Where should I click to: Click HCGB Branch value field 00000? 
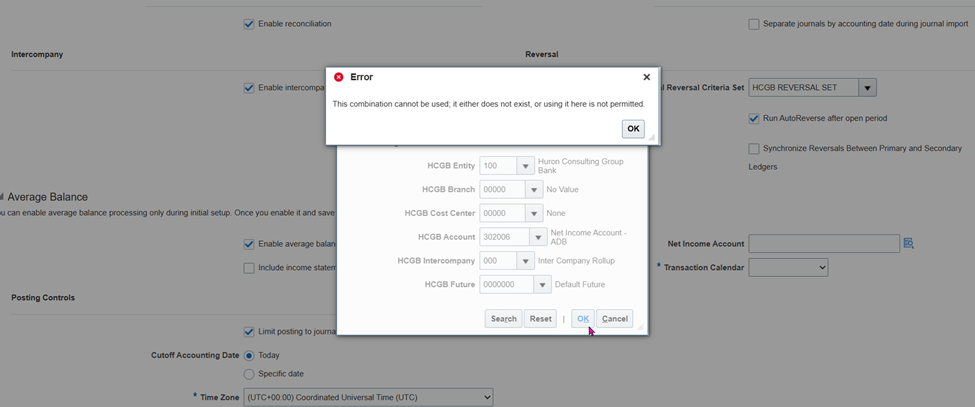click(x=502, y=190)
